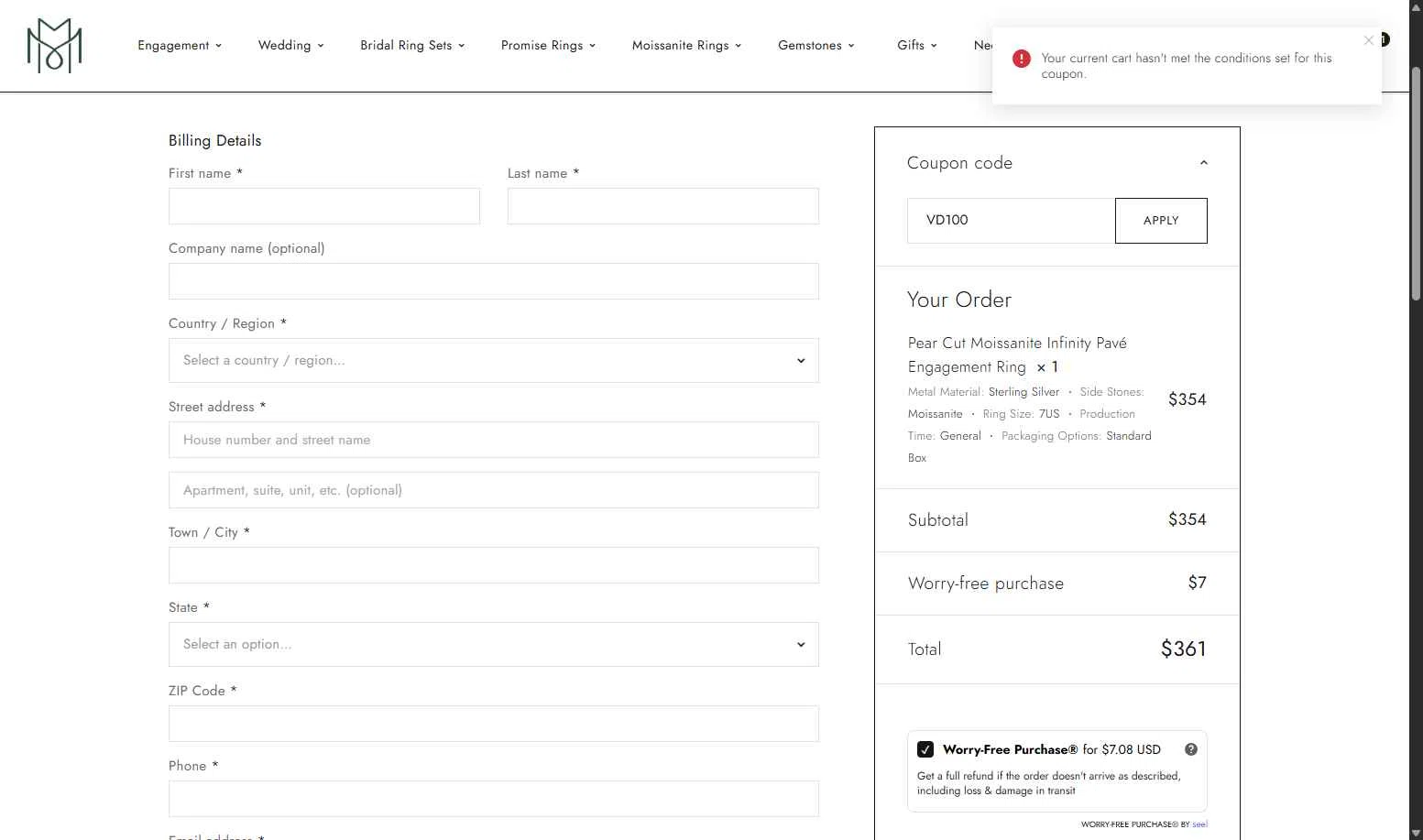Uncheck the Worry-Free Purchase checkbox
Screen dimensions: 1423x840
[x=925, y=749]
